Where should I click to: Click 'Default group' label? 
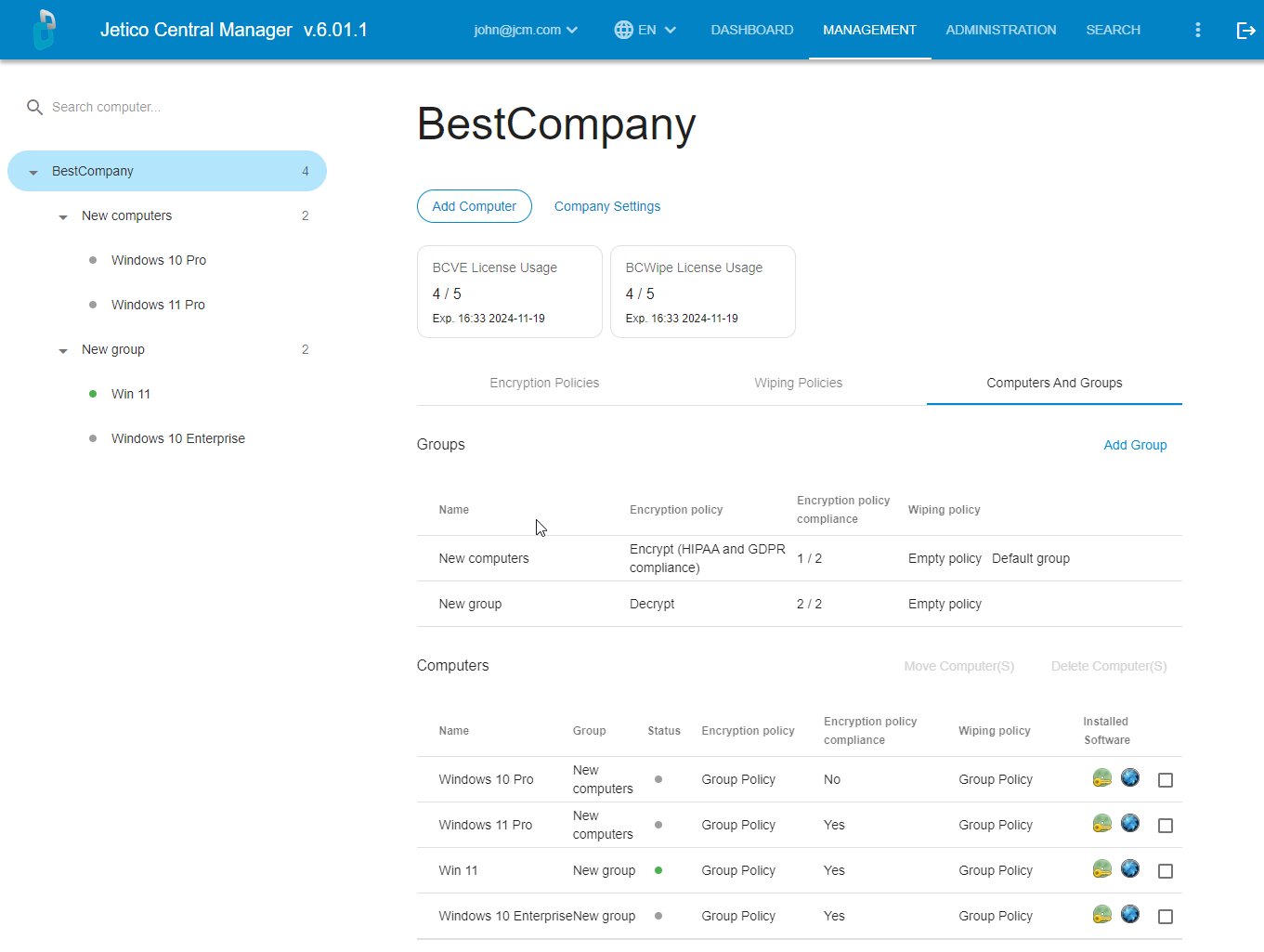pyautogui.click(x=1031, y=558)
